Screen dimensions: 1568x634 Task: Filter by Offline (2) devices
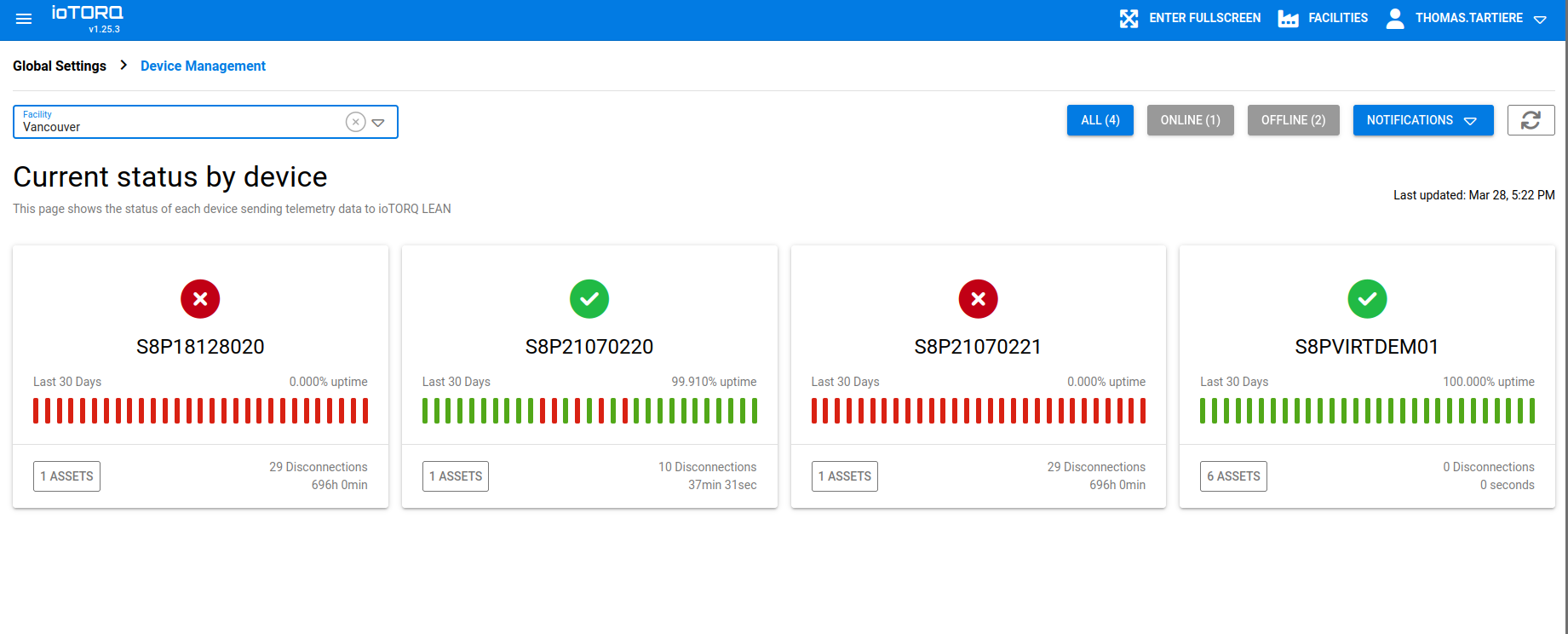1293,120
